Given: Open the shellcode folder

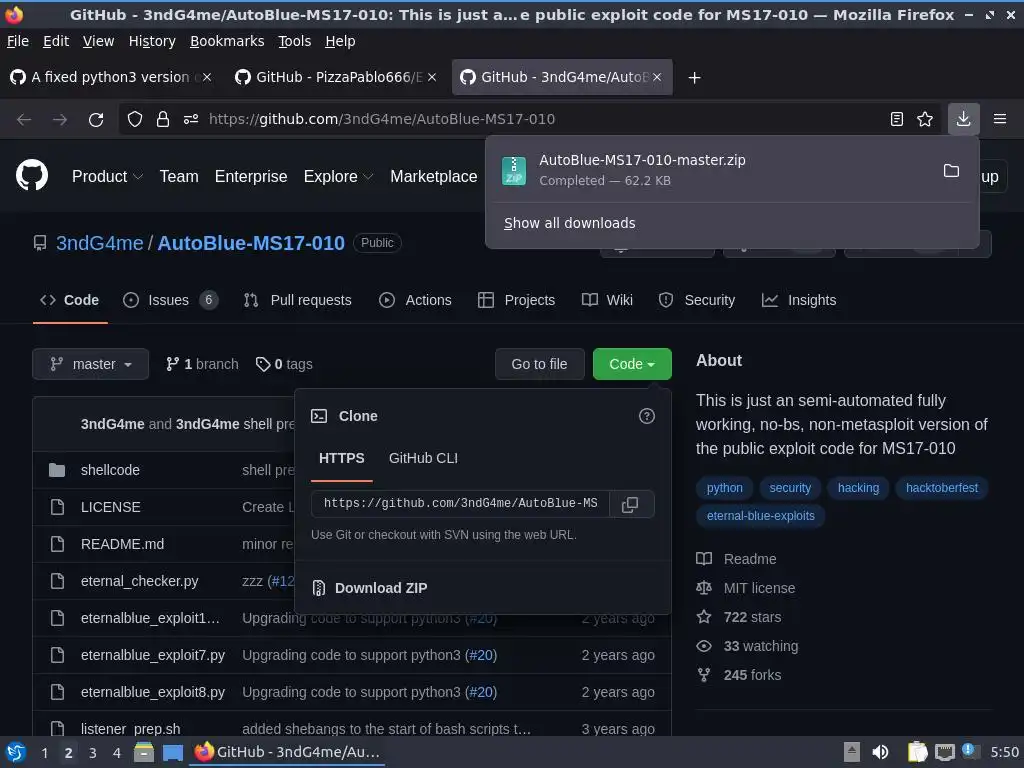Looking at the screenshot, I should coord(110,470).
